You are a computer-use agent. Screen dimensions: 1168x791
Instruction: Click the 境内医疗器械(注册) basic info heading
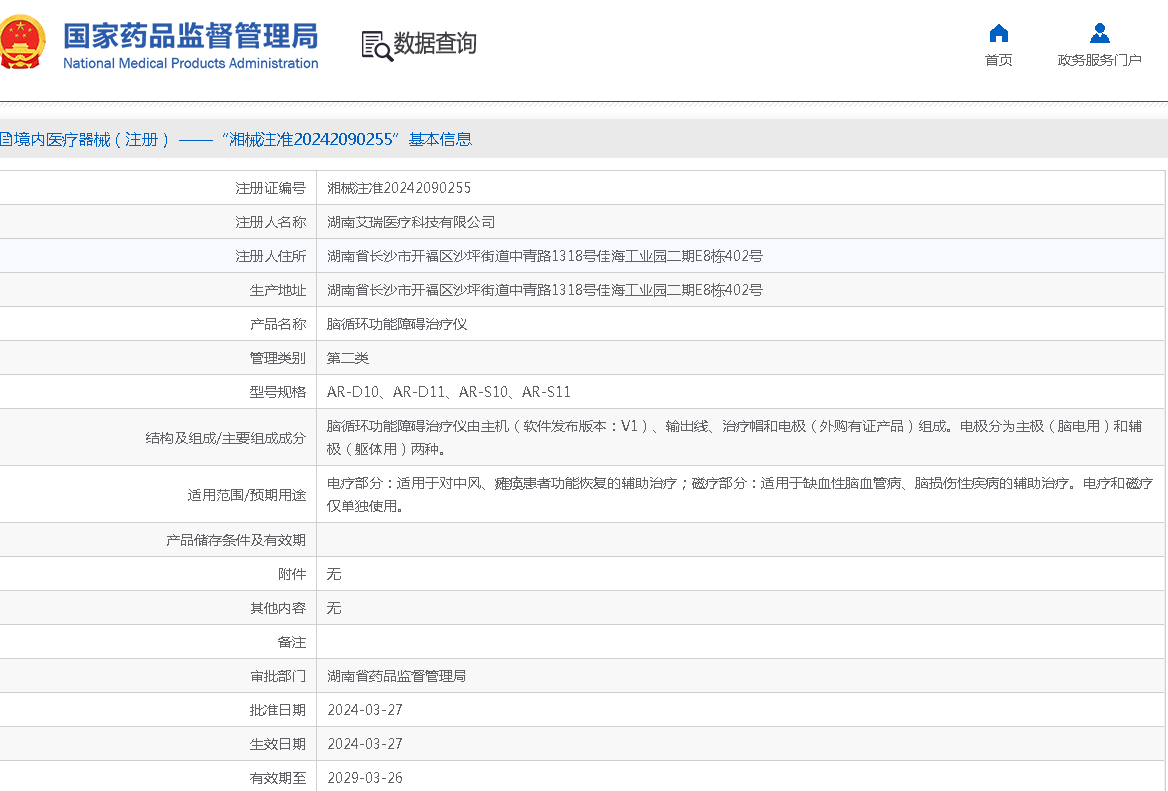[242, 140]
